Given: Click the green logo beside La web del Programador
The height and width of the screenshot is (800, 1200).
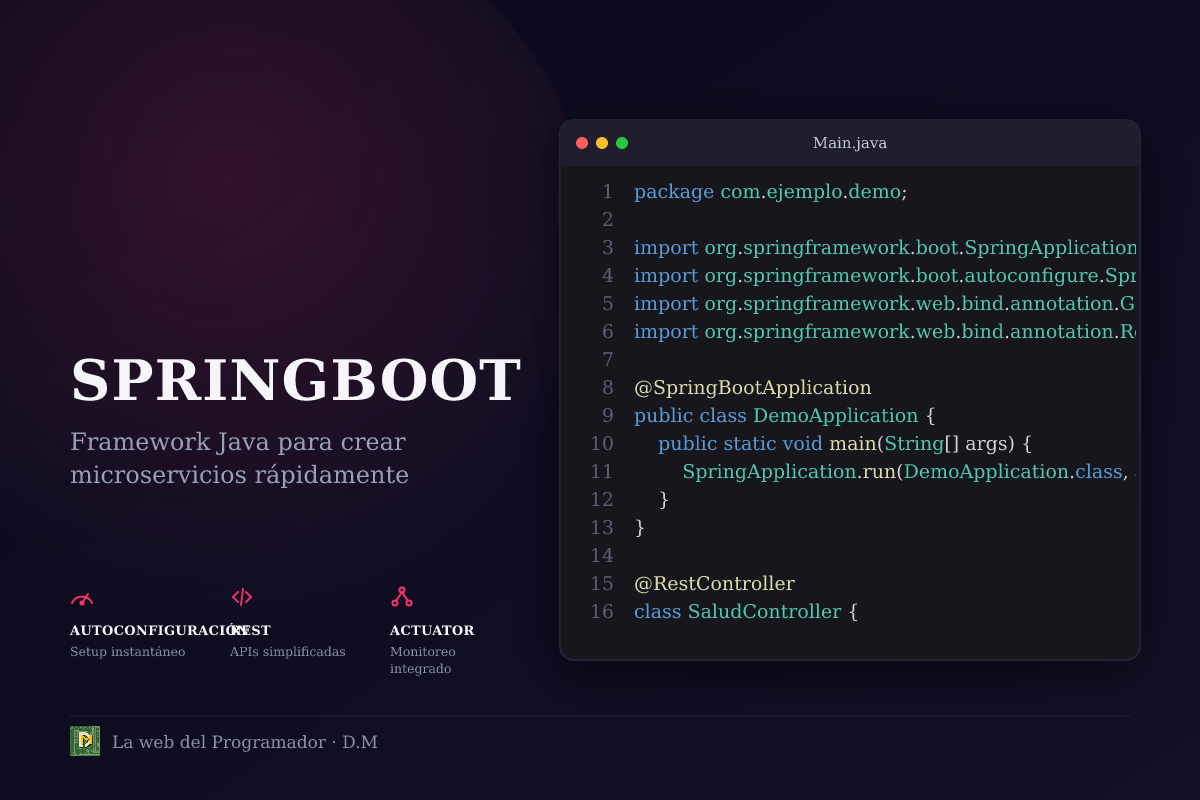Looking at the screenshot, I should point(85,741).
